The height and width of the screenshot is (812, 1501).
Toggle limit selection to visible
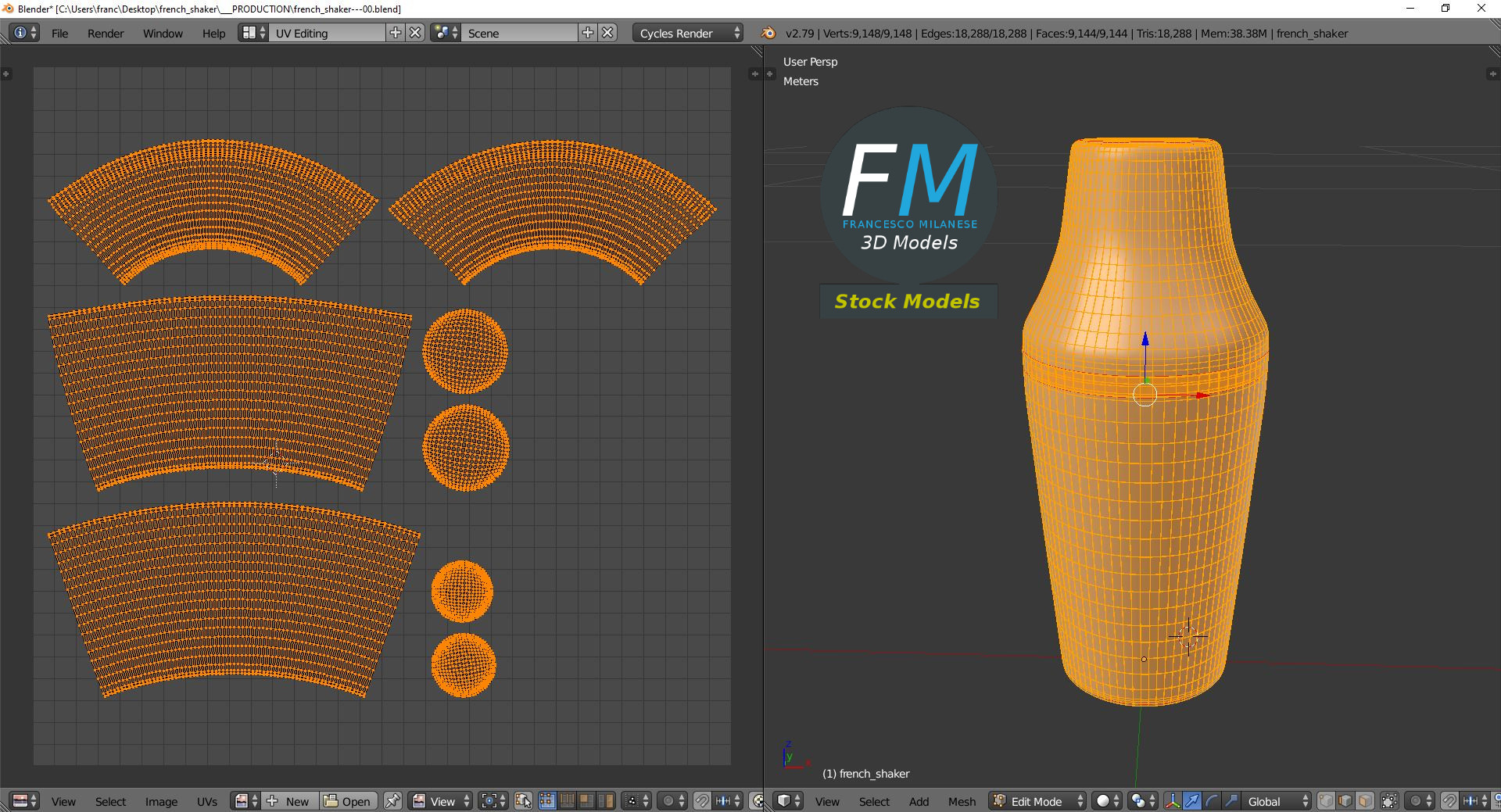pyautogui.click(x=1389, y=801)
